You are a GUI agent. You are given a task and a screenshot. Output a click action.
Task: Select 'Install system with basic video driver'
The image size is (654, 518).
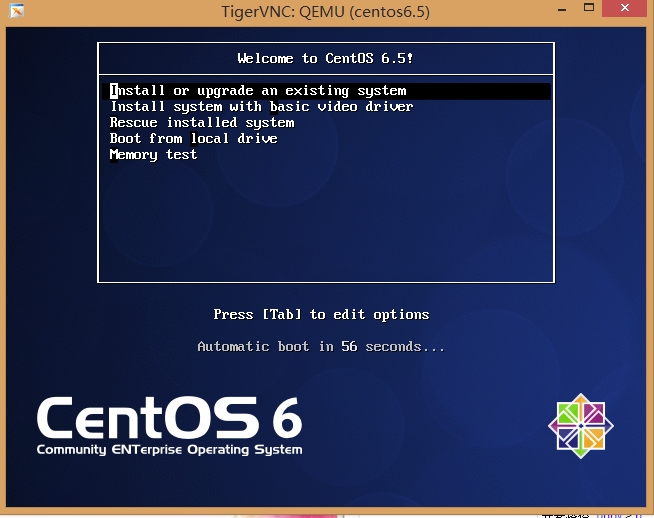click(262, 107)
